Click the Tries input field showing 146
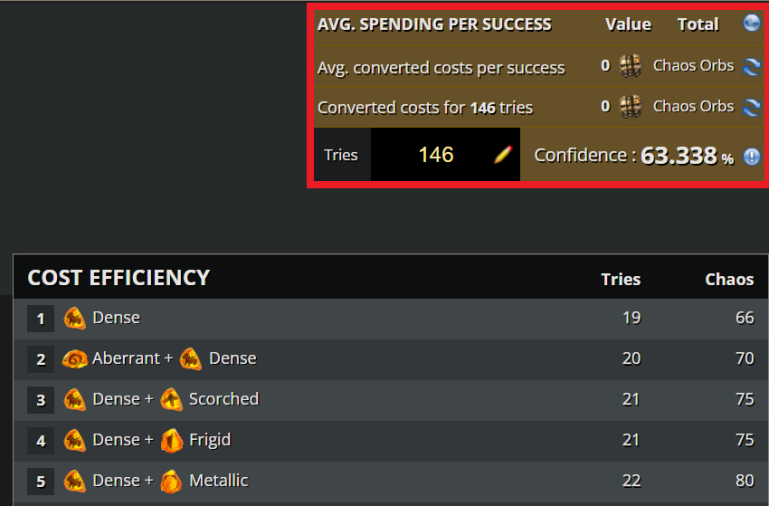 (x=445, y=154)
